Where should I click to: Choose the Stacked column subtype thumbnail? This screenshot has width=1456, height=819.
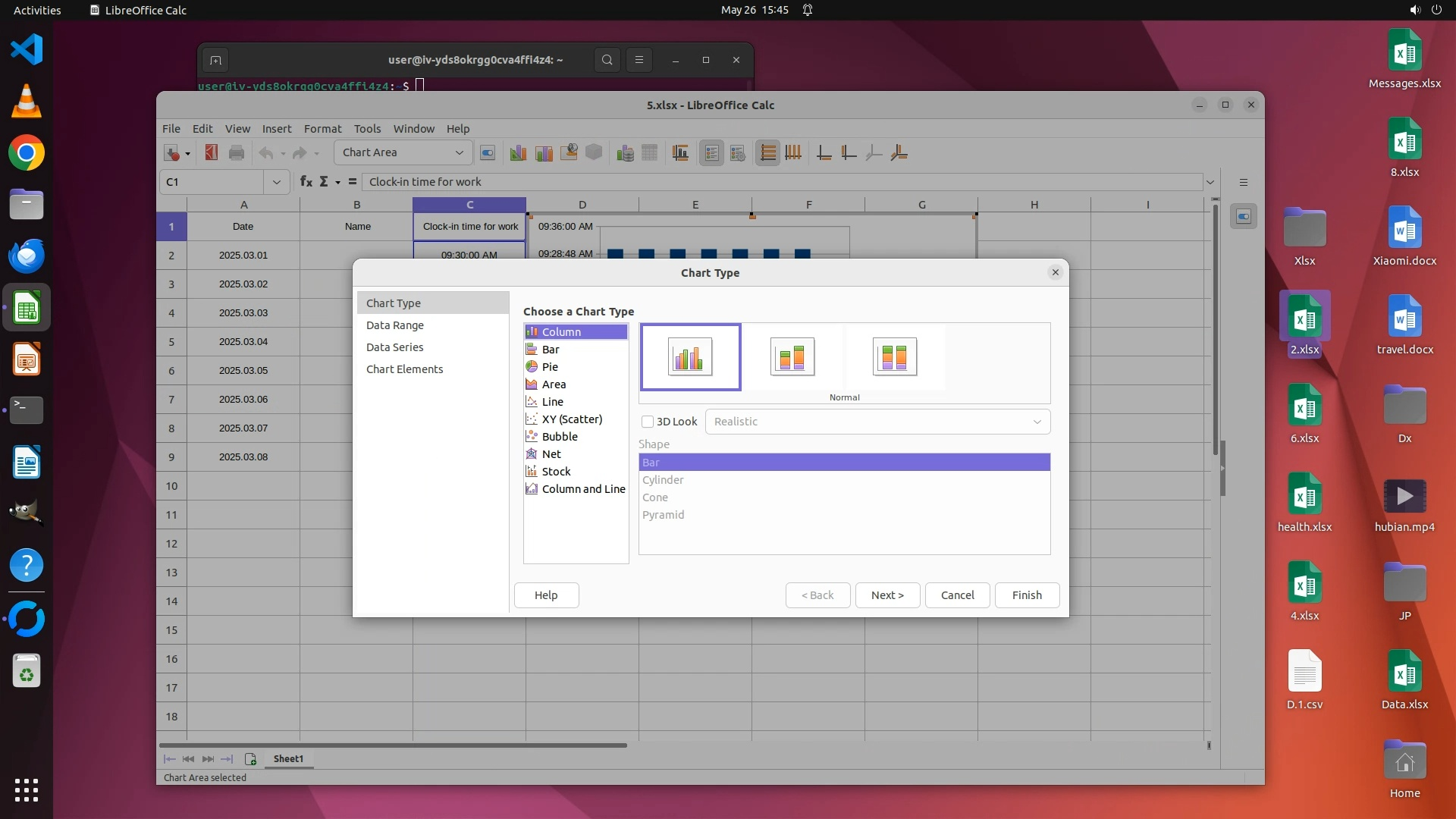[x=792, y=356]
